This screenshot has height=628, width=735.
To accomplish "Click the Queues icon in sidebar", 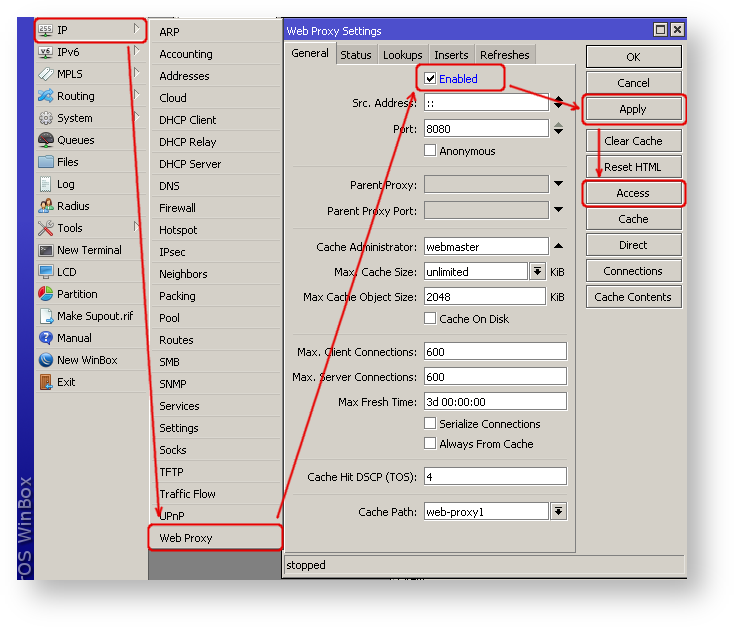I will (x=46, y=140).
